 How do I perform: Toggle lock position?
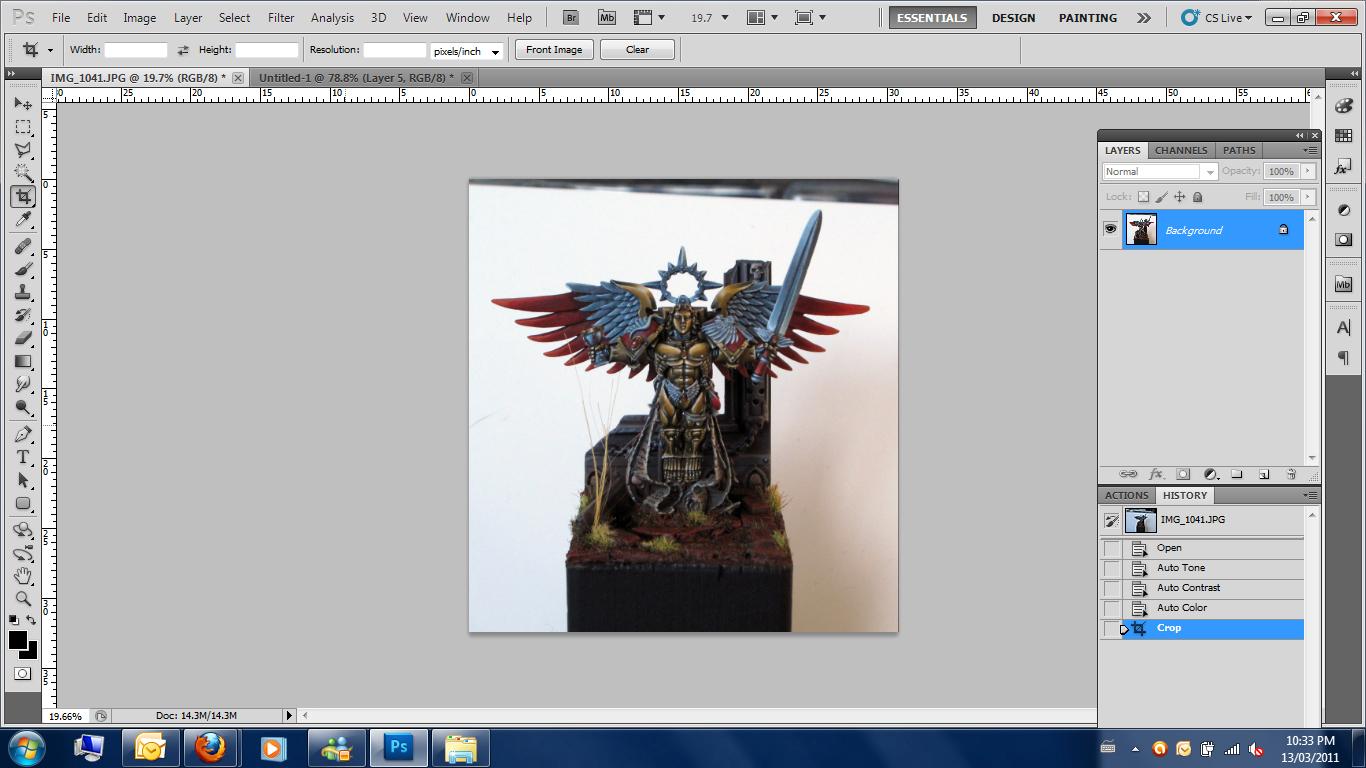tap(1179, 197)
